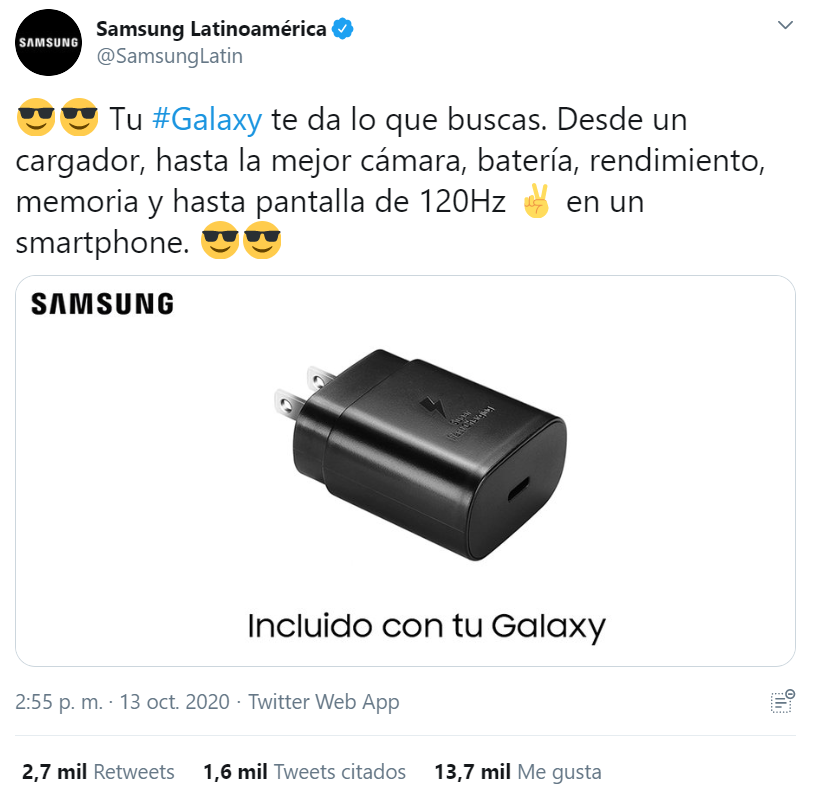Click the lightning bolt on the charger
The height and width of the screenshot is (802, 813).
(432, 407)
